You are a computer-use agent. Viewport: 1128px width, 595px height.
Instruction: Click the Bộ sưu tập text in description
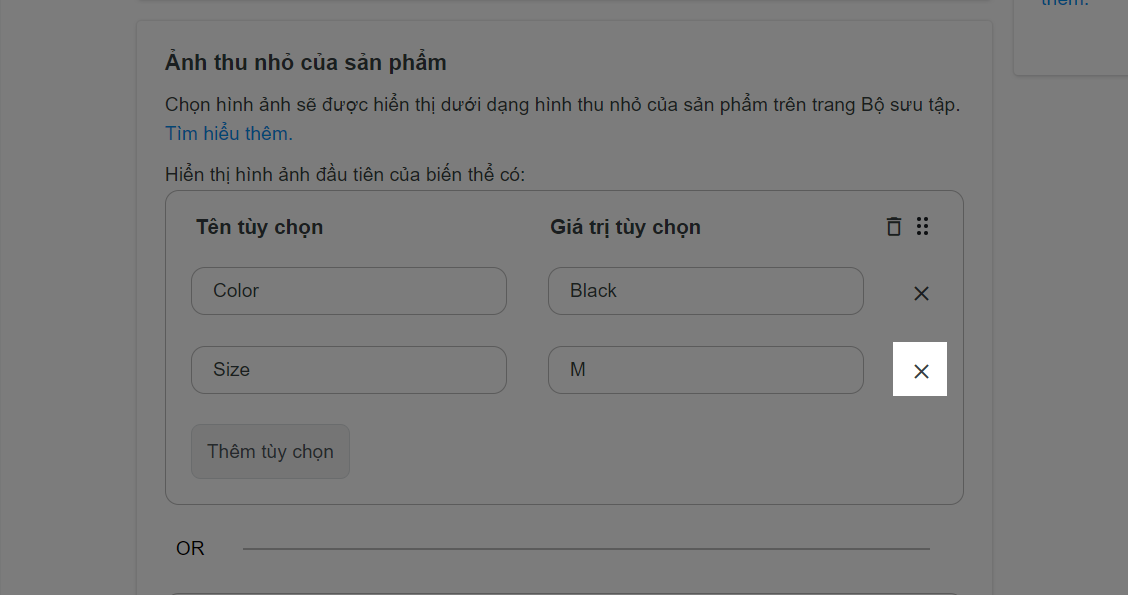pyautogui.click(x=910, y=105)
